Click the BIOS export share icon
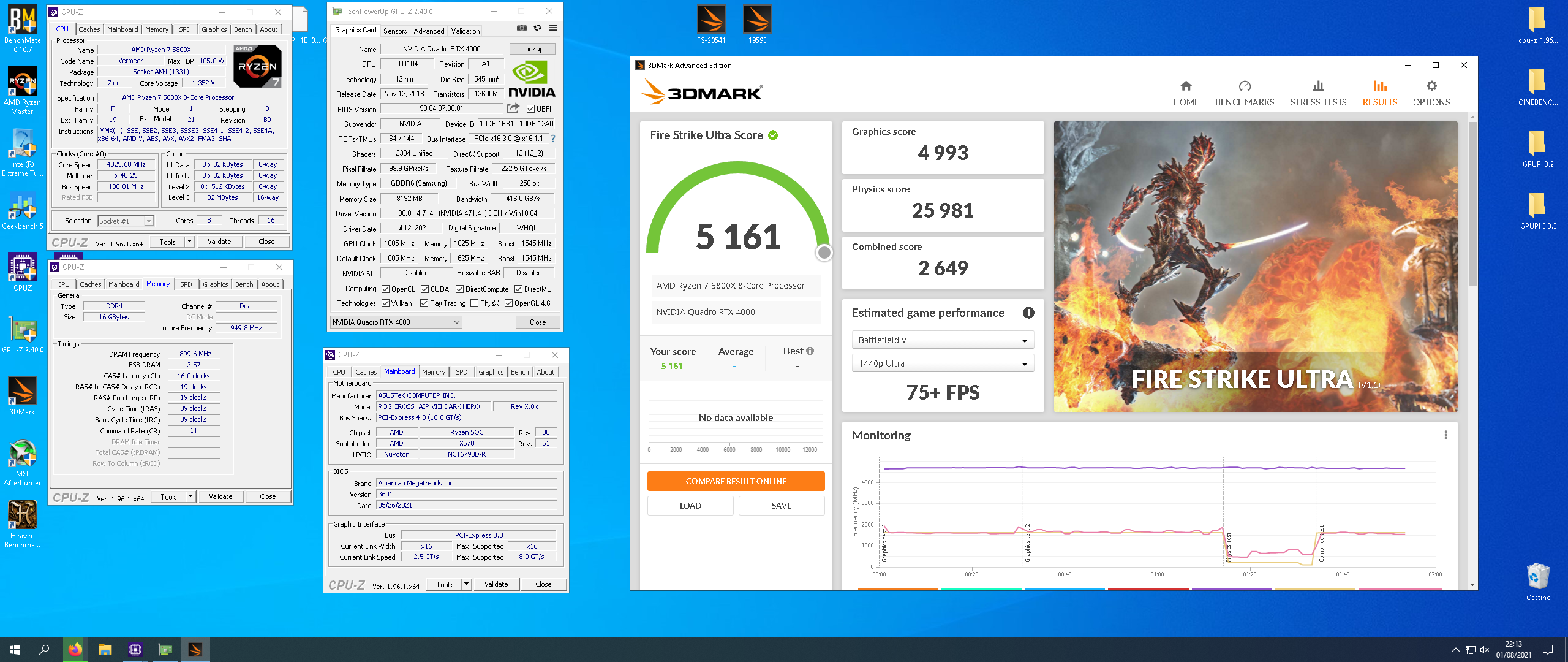The image size is (1568, 662). (513, 108)
